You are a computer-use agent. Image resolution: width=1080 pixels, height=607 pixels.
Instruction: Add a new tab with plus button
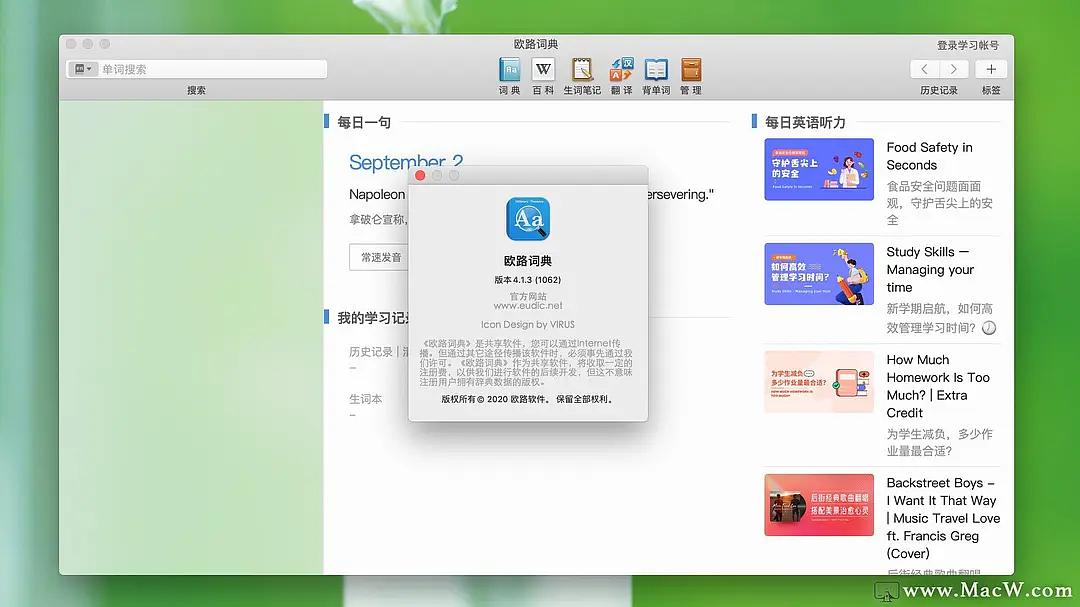coord(991,69)
